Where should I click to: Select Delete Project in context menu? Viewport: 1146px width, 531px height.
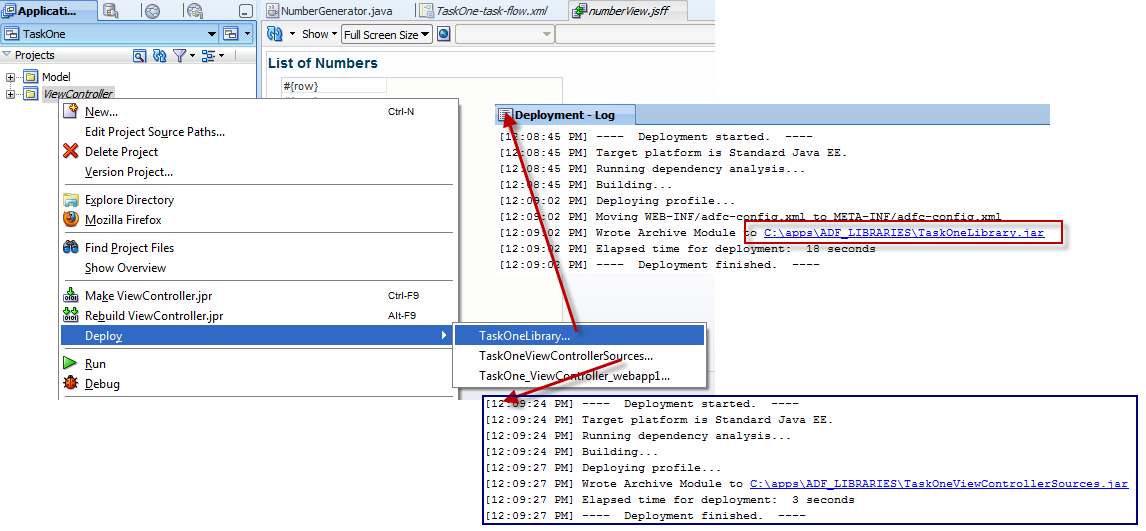pos(121,152)
